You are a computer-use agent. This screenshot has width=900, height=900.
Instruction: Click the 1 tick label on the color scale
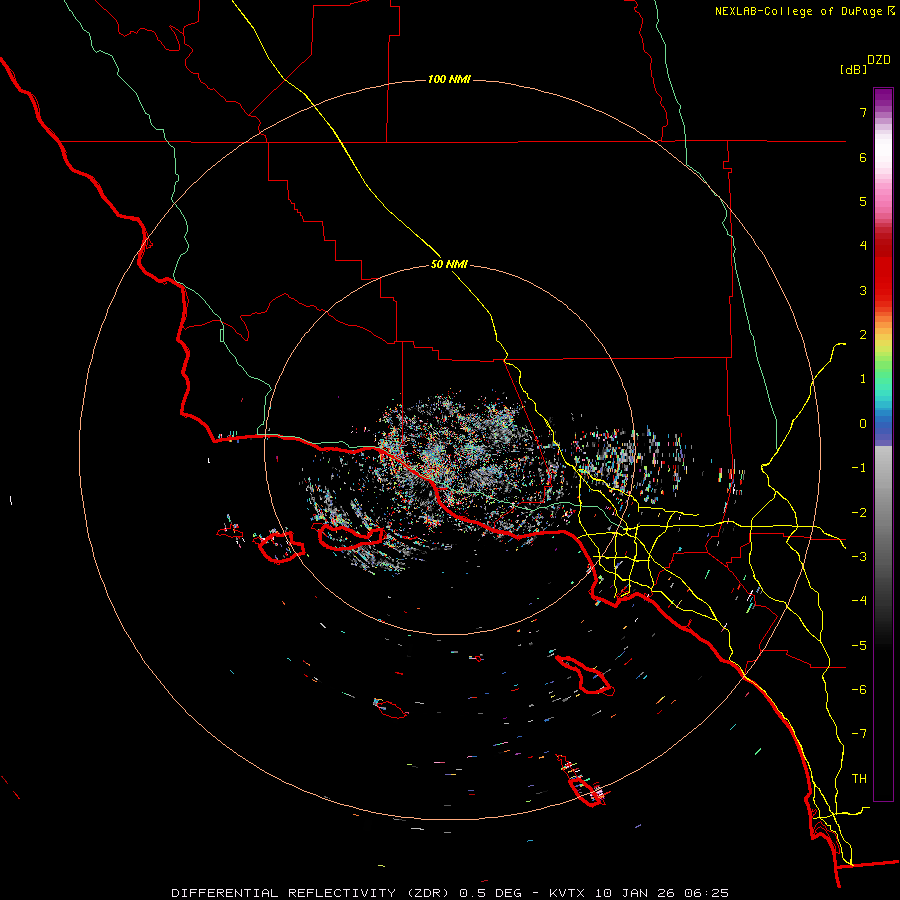[x=863, y=379]
